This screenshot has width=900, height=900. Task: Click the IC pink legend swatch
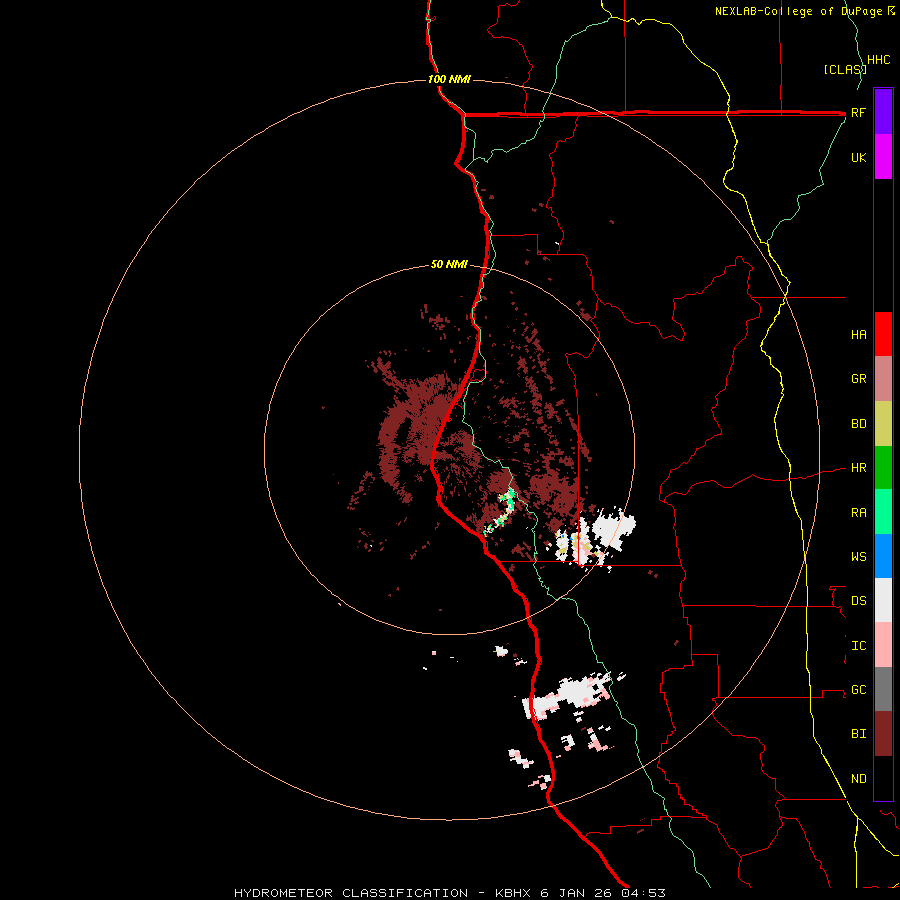tap(883, 645)
